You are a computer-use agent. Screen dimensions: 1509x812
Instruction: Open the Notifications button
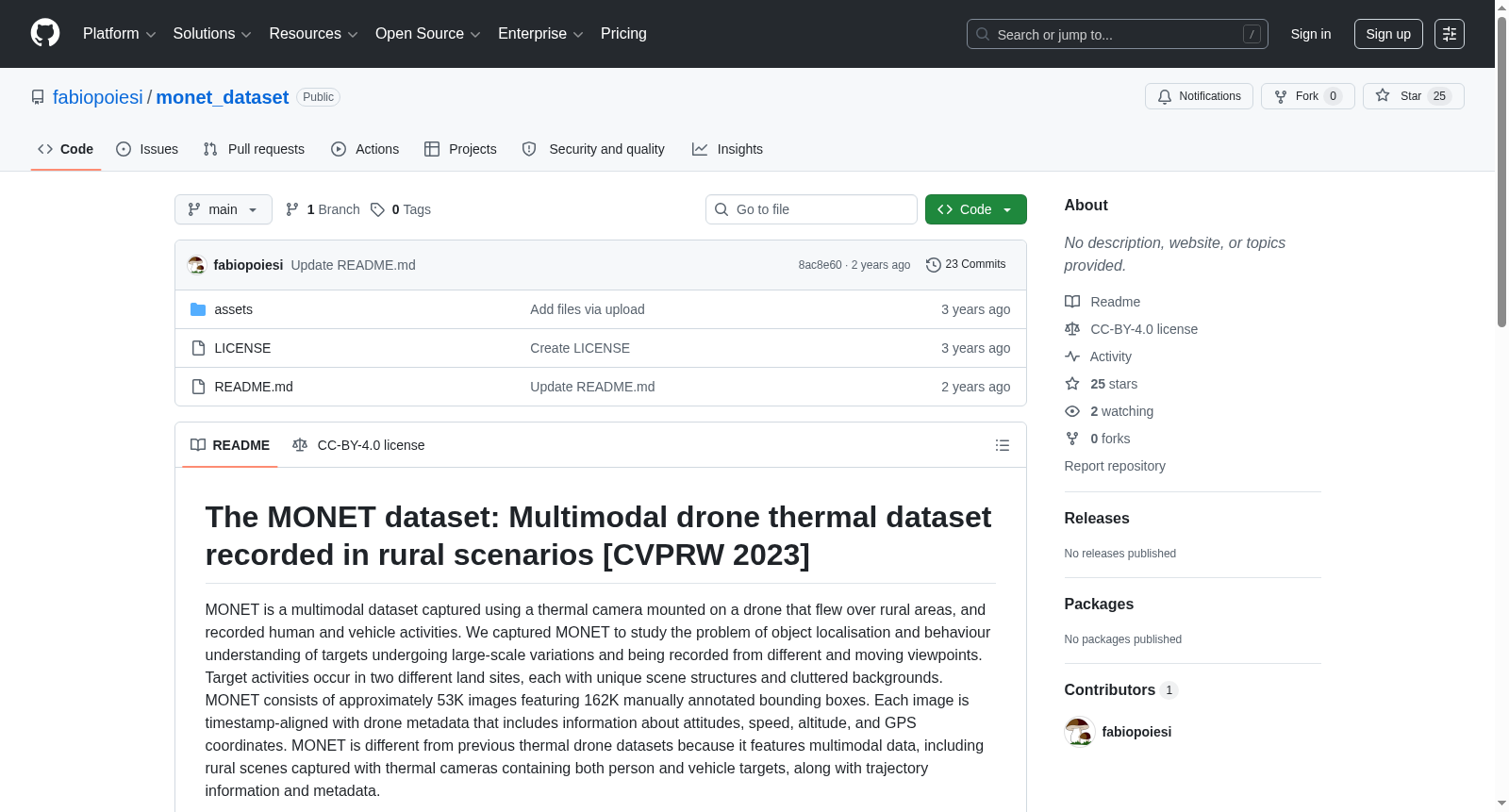tap(1199, 96)
